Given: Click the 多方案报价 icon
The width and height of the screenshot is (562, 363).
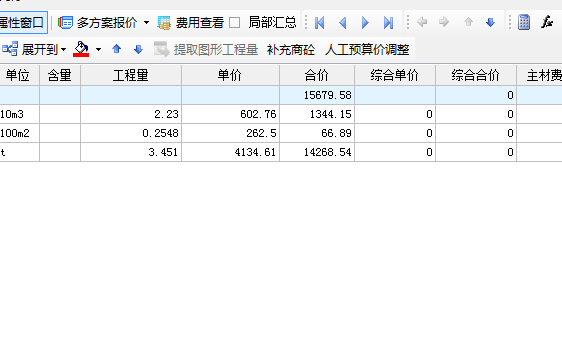Looking at the screenshot, I should (x=65, y=23).
